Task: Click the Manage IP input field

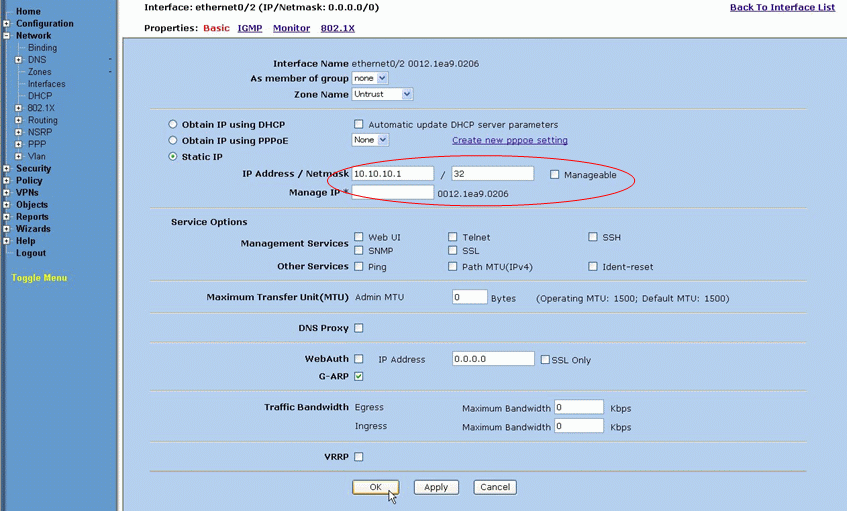Action: [393, 192]
